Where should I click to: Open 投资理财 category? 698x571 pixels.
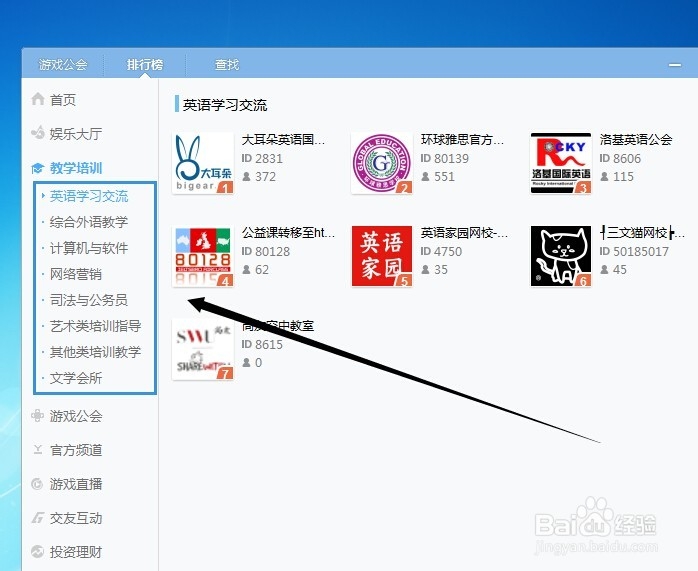pyautogui.click(x=76, y=552)
